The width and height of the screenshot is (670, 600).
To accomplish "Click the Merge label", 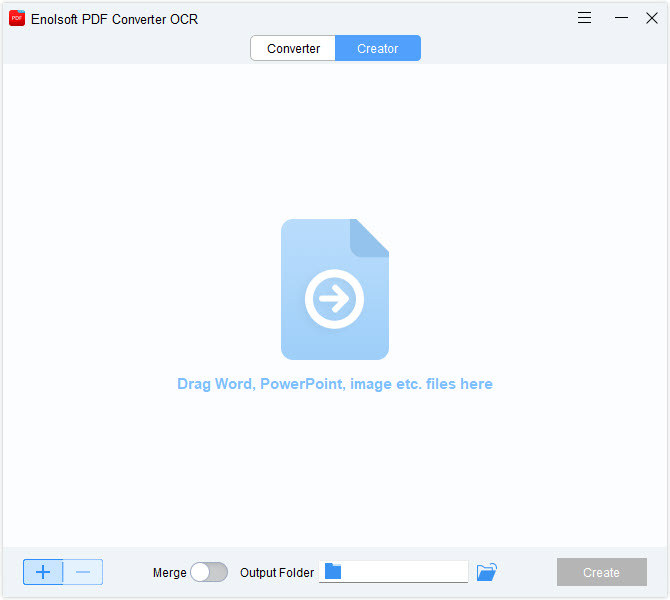I will tap(170, 573).
